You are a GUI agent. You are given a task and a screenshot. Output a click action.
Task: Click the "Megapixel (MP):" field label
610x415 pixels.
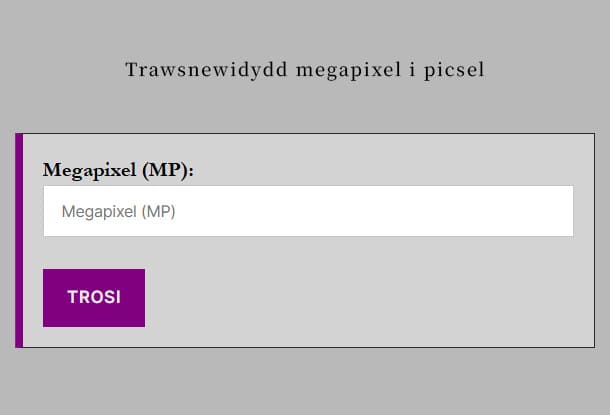[118, 170]
